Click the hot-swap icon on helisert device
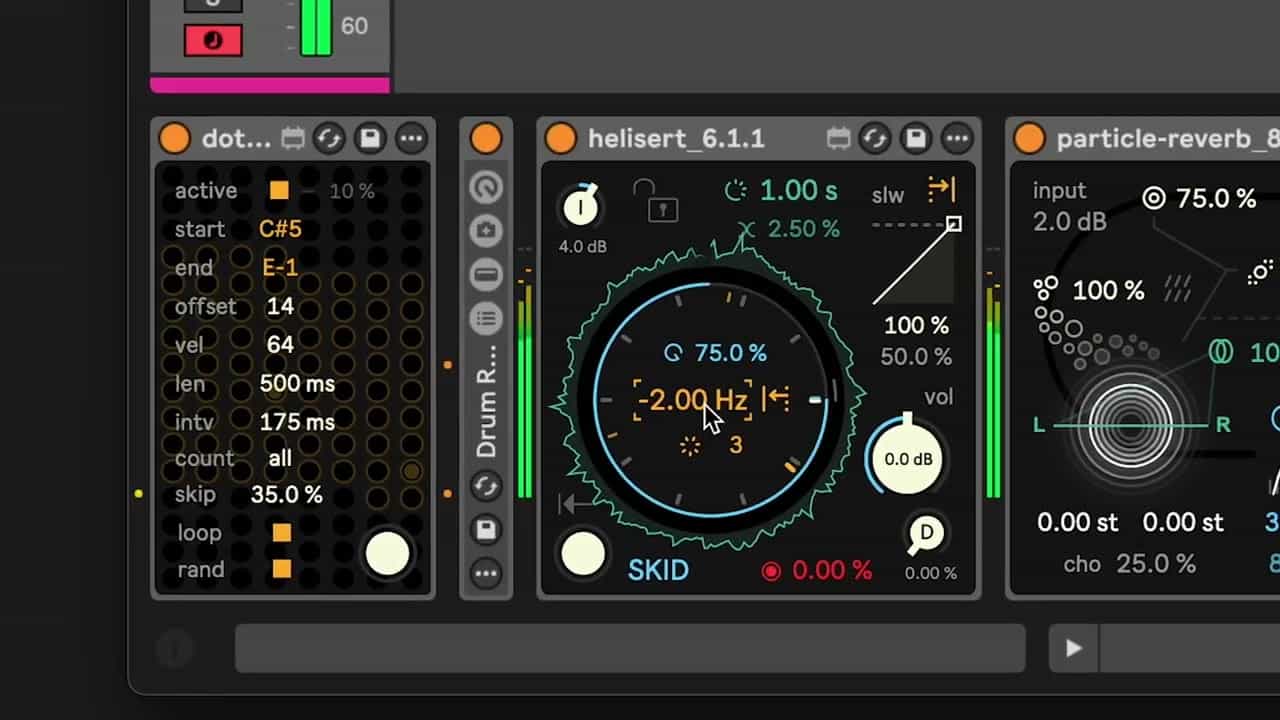Viewport: 1280px width, 720px height. point(875,139)
